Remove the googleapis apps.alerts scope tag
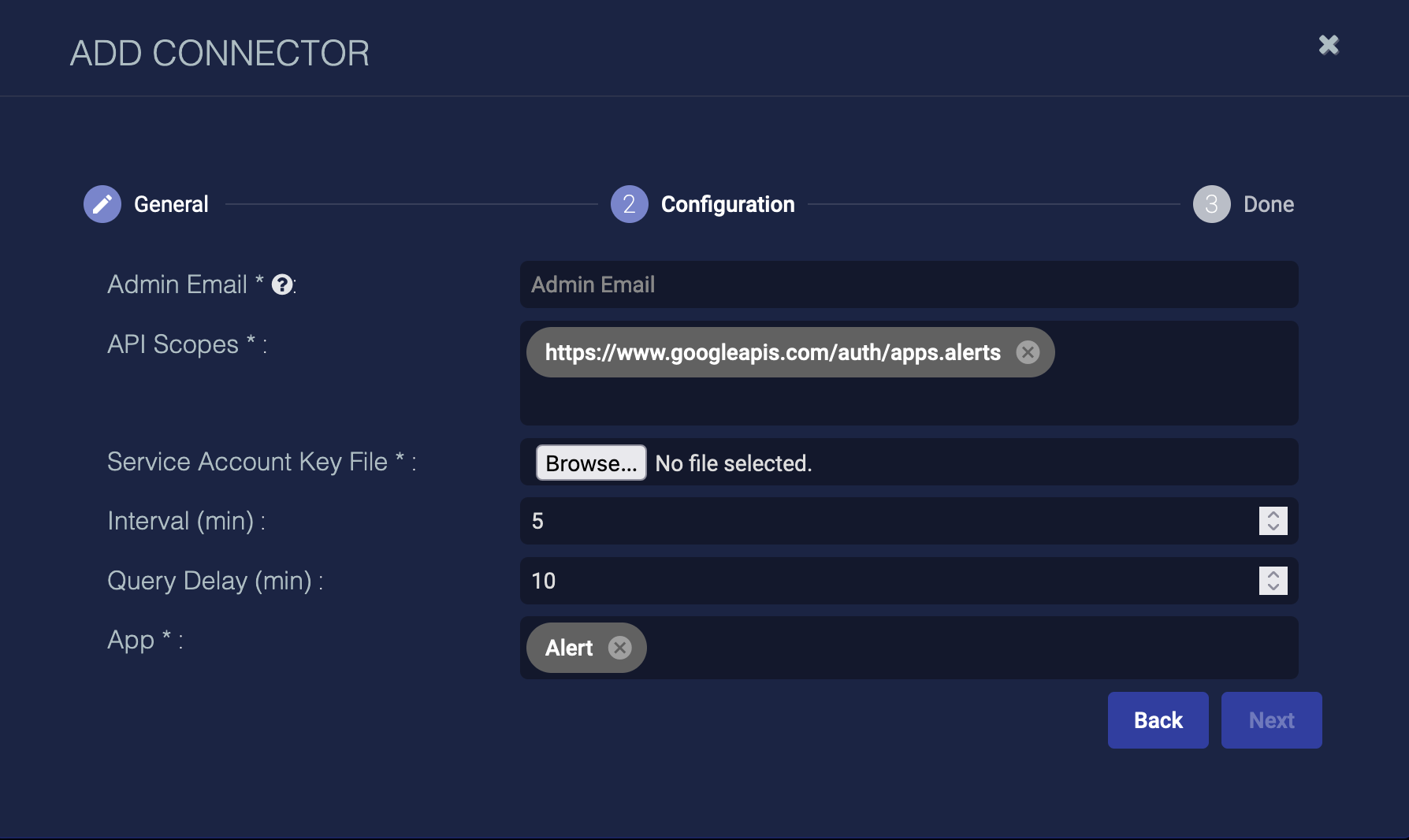The width and height of the screenshot is (1409, 840). [1028, 352]
